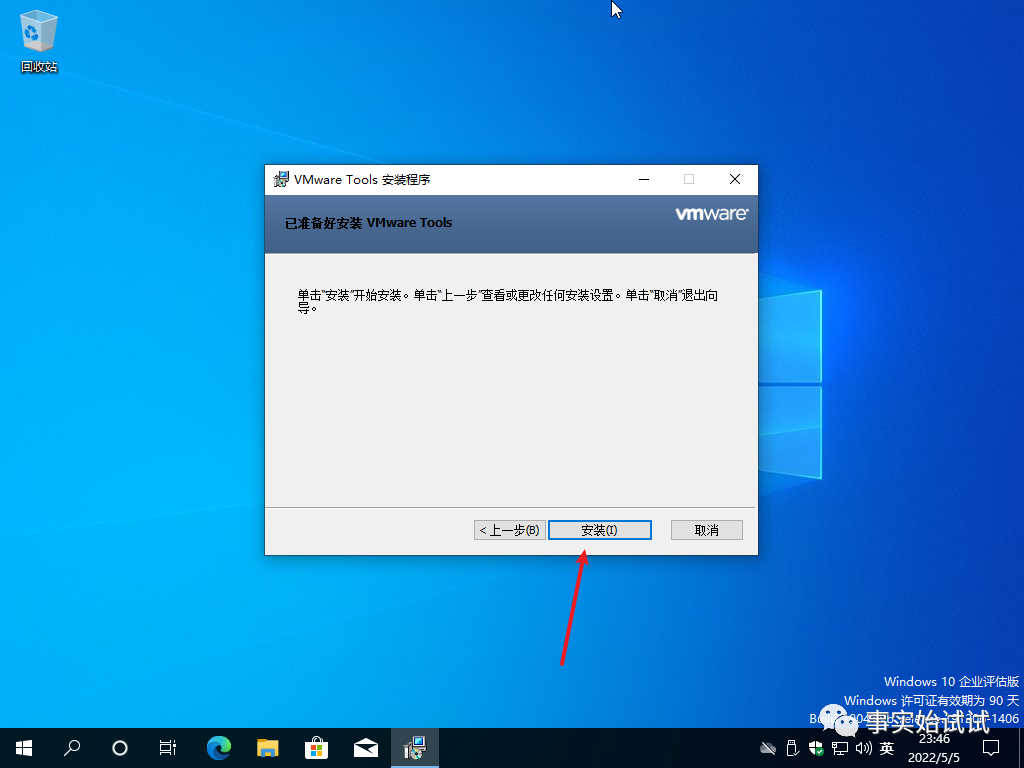This screenshot has height=768, width=1024.
Task: Open the taskbar clock and date
Action: coord(934,748)
